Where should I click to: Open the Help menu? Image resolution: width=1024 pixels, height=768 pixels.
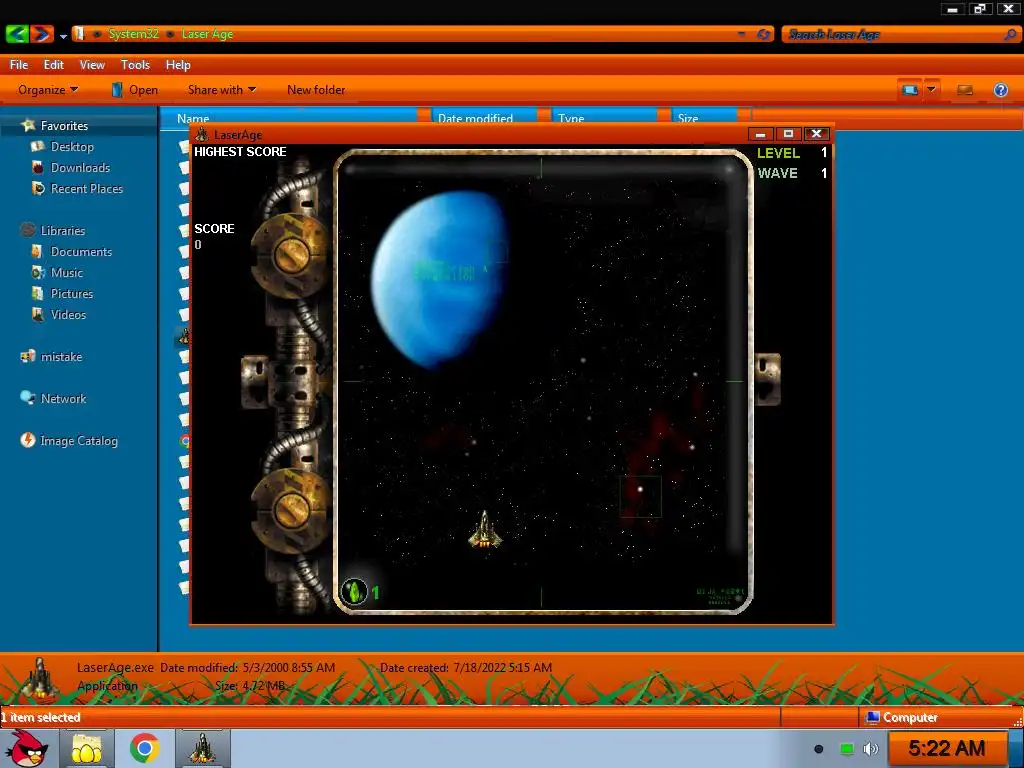click(178, 65)
